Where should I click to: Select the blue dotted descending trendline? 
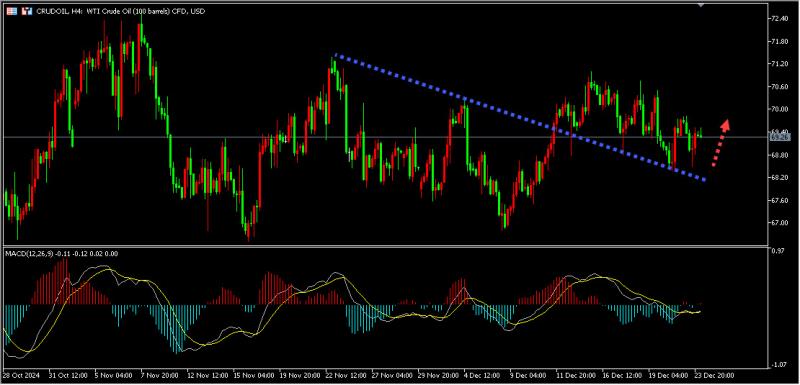(520, 117)
